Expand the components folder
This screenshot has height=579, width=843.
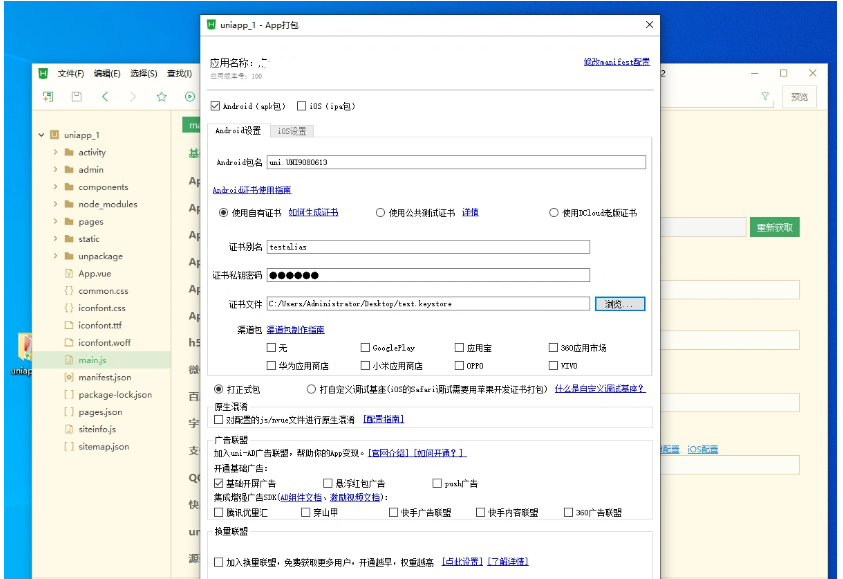point(56,187)
